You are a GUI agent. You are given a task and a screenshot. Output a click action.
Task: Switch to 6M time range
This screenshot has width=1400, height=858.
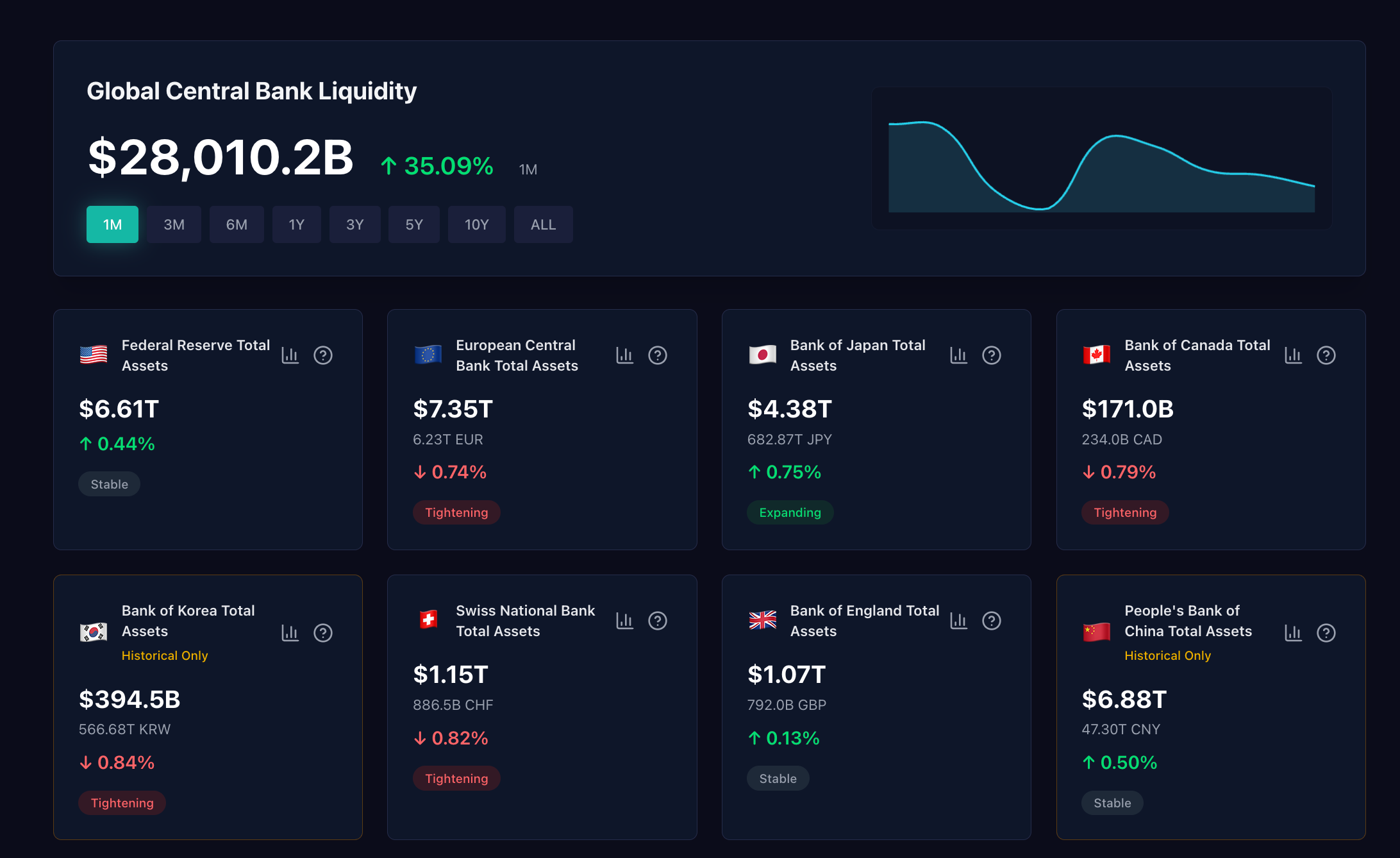(237, 224)
